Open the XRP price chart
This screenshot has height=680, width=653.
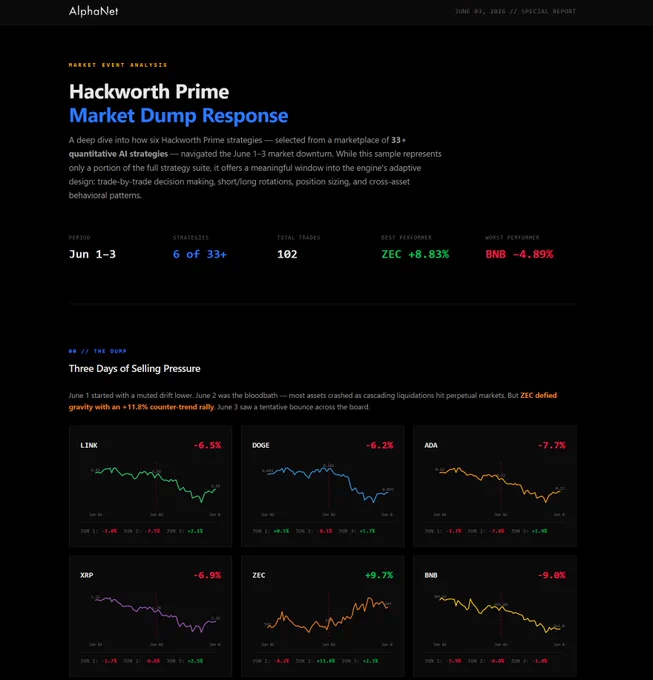coord(156,619)
